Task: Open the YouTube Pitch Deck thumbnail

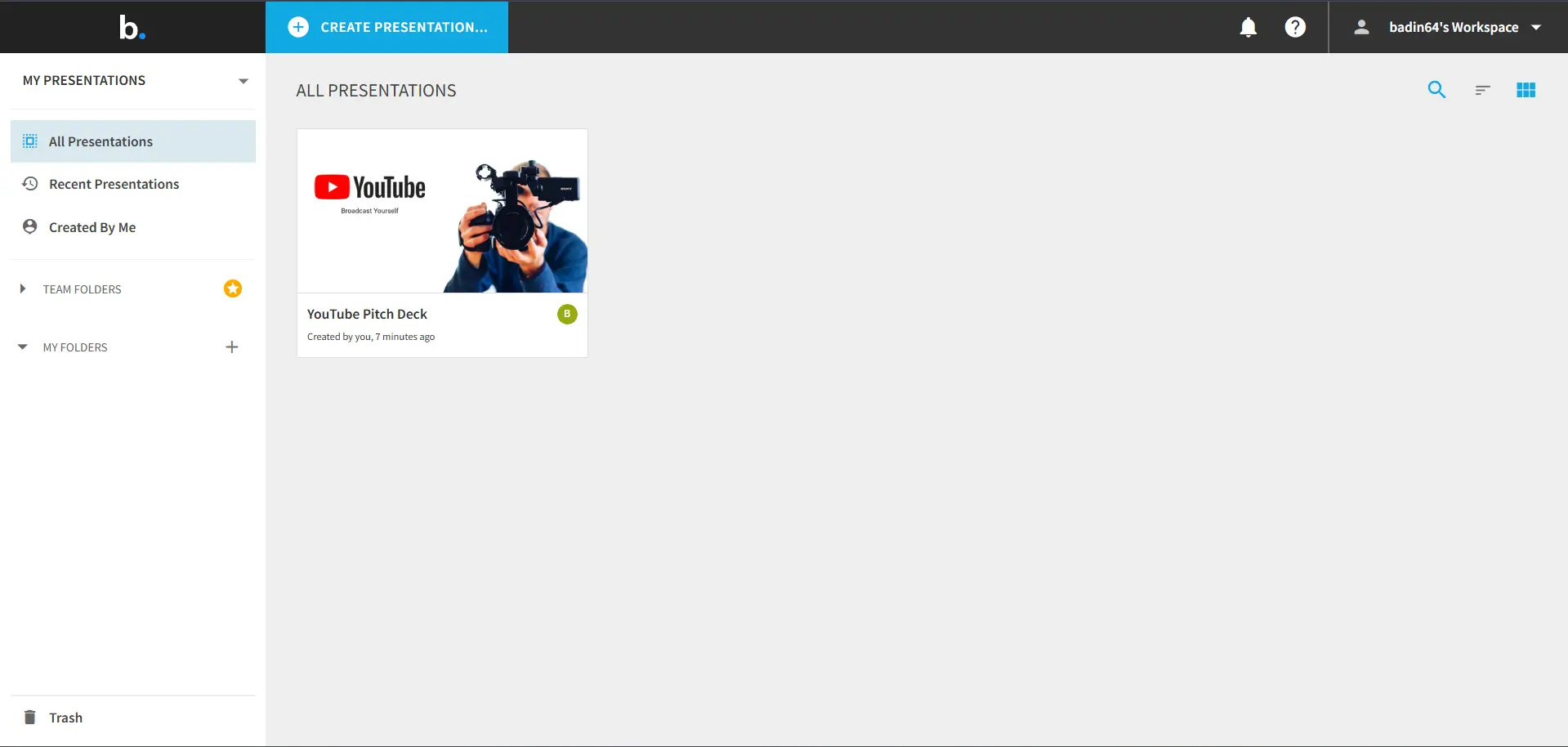Action: coord(442,211)
